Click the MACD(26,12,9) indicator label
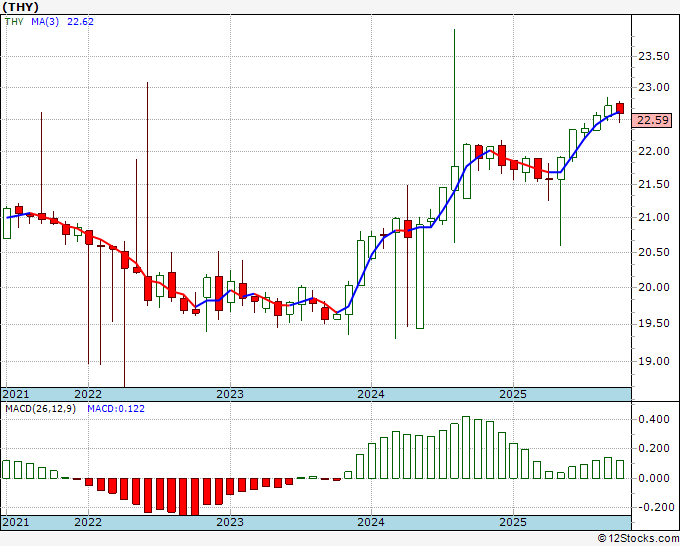 click(x=40, y=409)
